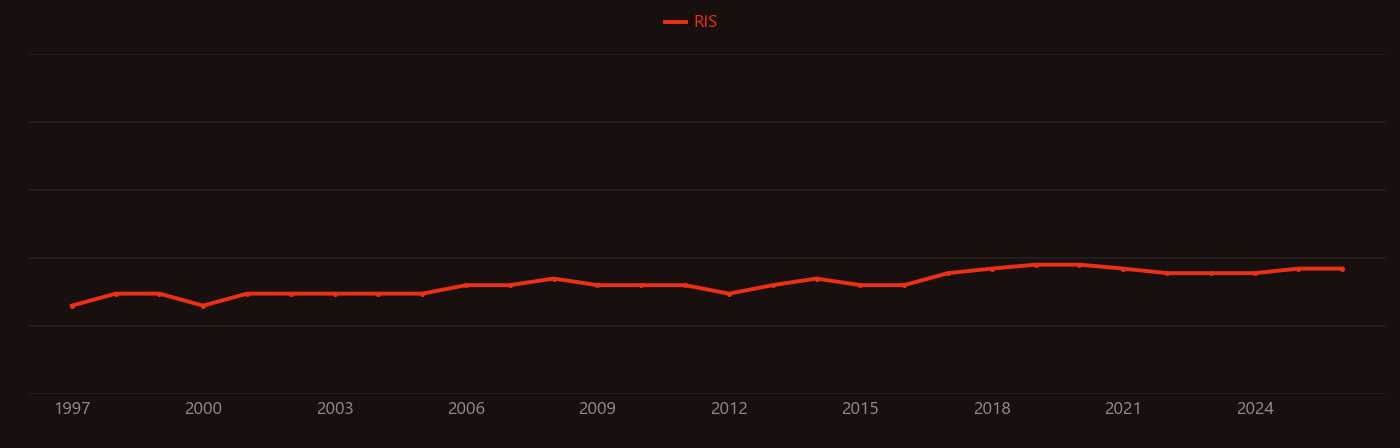Click the 2018 x-axis label
Viewport: 1400px width, 448px height.
pyautogui.click(x=992, y=409)
